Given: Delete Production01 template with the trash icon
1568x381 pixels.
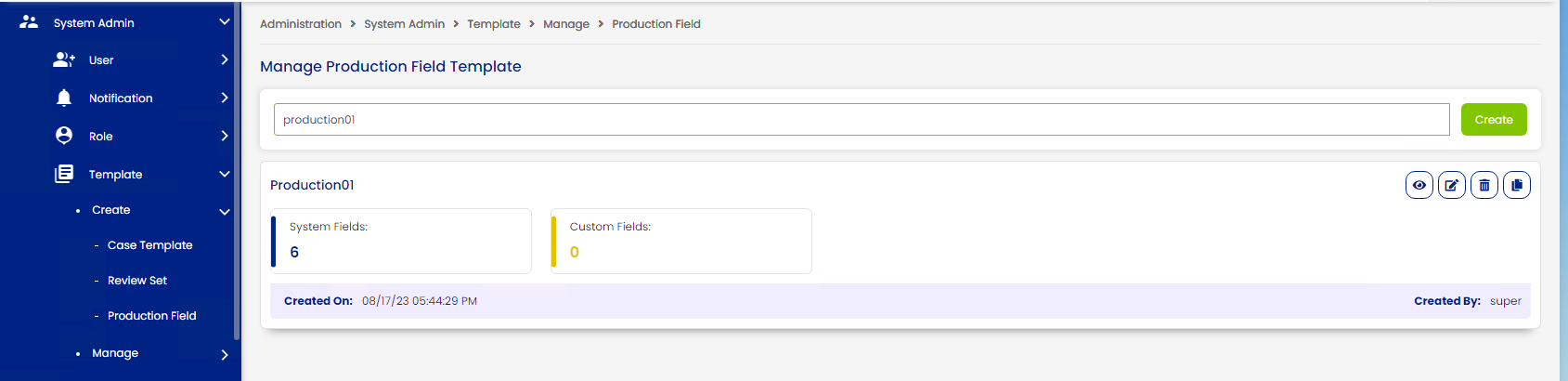Looking at the screenshot, I should coord(1484,185).
